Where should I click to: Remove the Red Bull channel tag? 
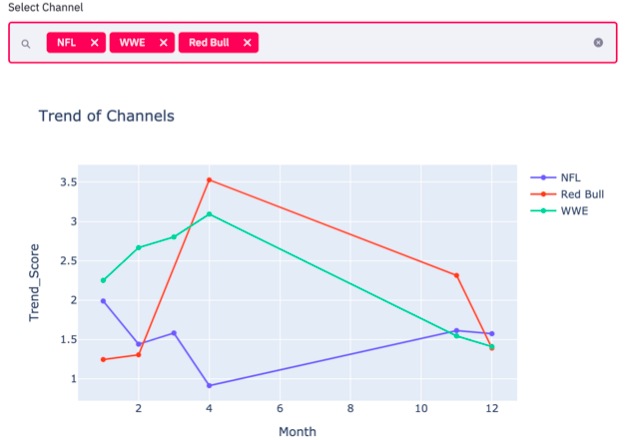(246, 43)
